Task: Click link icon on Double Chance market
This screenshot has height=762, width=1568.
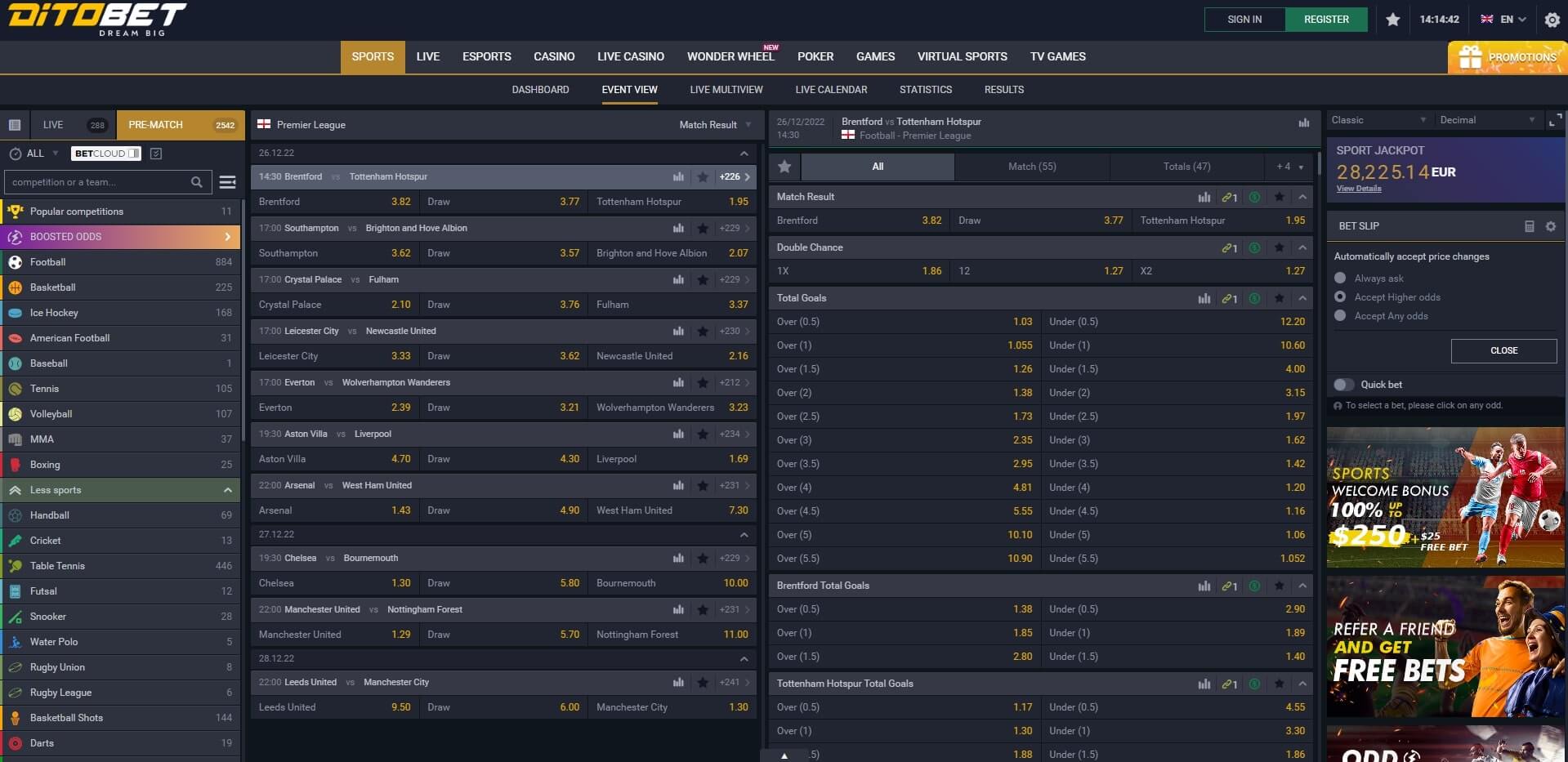Action: [1230, 247]
